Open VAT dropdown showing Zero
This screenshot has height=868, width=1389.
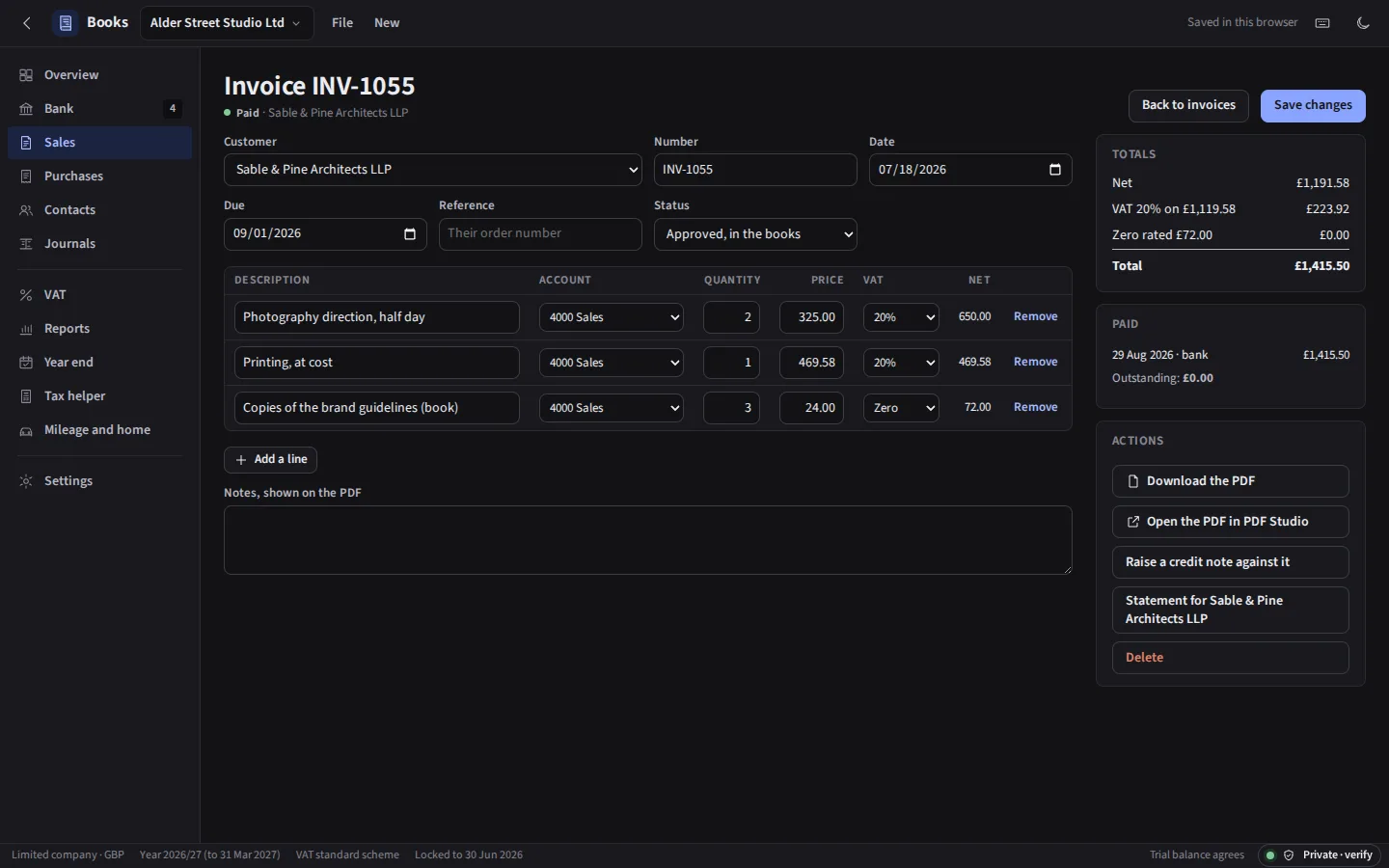point(901,408)
